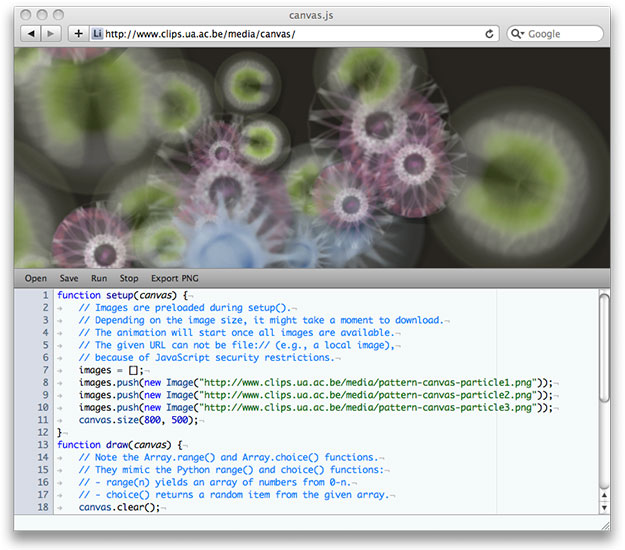Image resolution: width=625 pixels, height=550 pixels.
Task: Click the browser Back arrow button
Action: click(30, 33)
